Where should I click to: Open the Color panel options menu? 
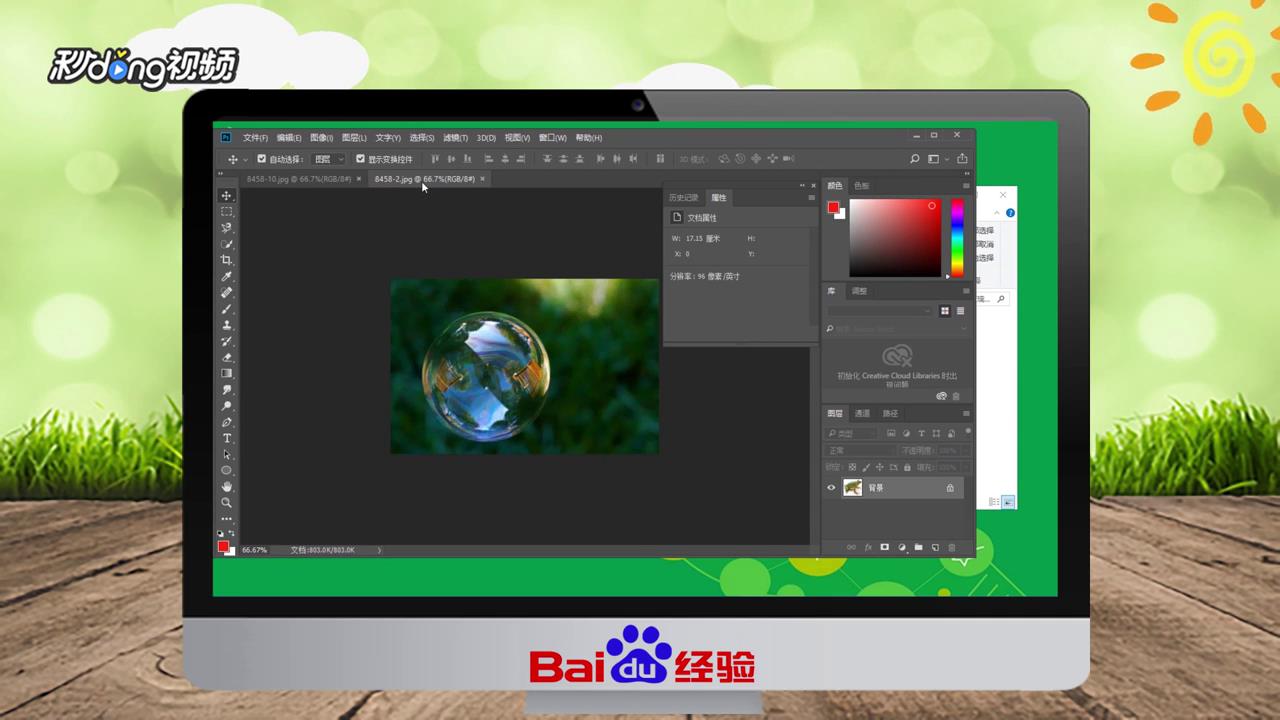(966, 186)
